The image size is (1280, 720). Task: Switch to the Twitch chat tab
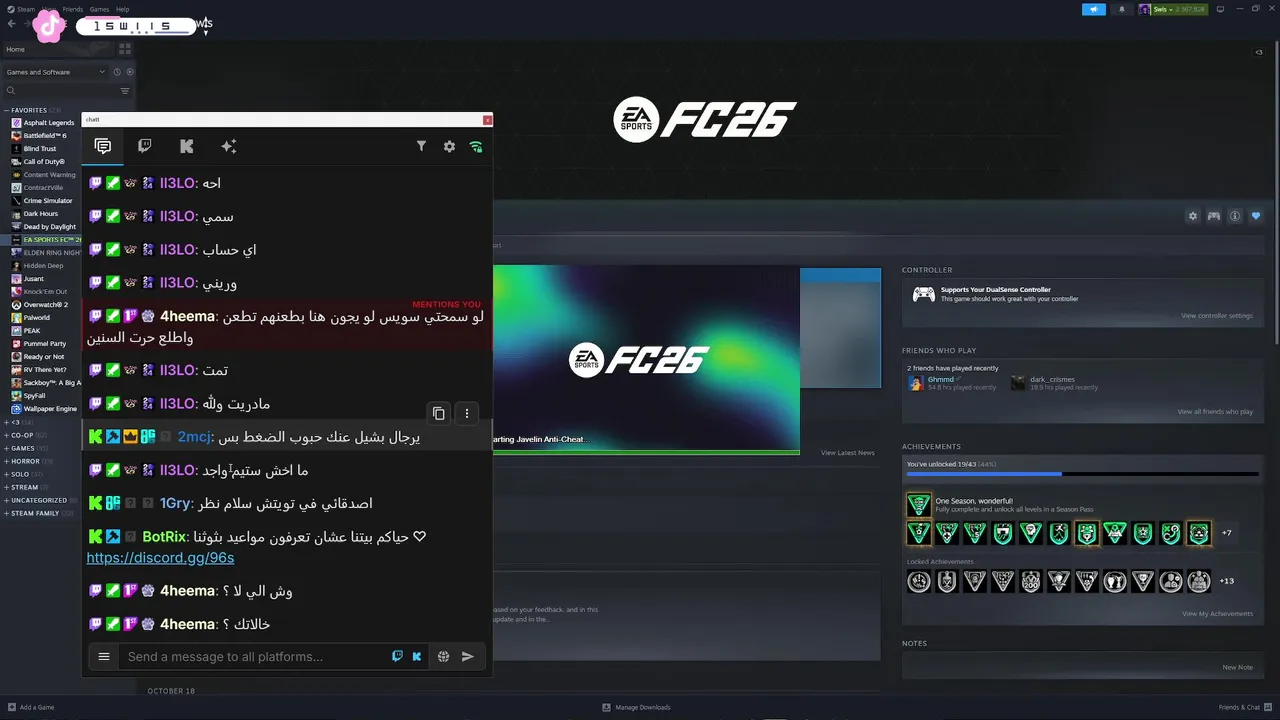[x=145, y=146]
